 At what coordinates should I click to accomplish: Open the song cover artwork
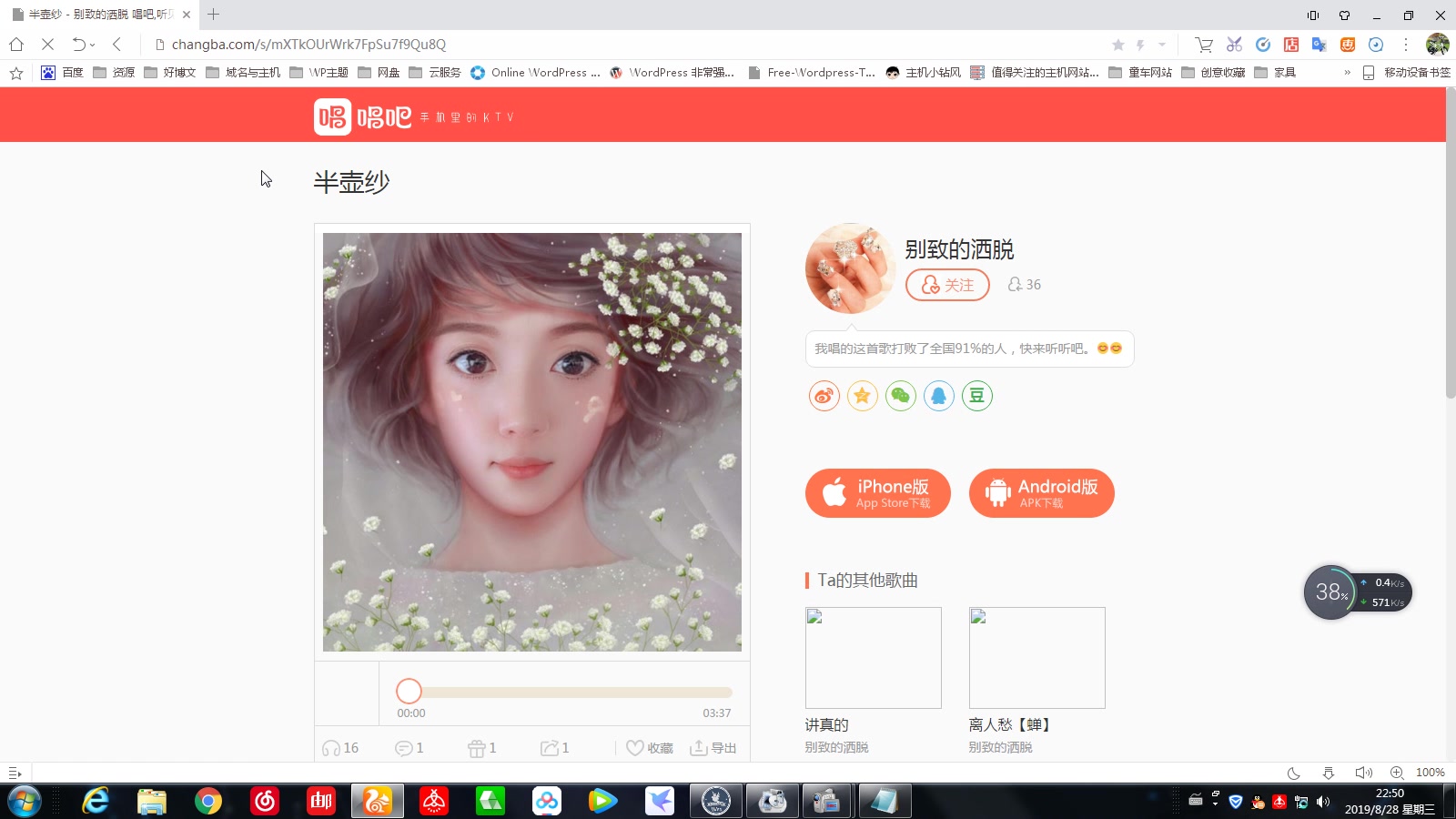tap(532, 442)
